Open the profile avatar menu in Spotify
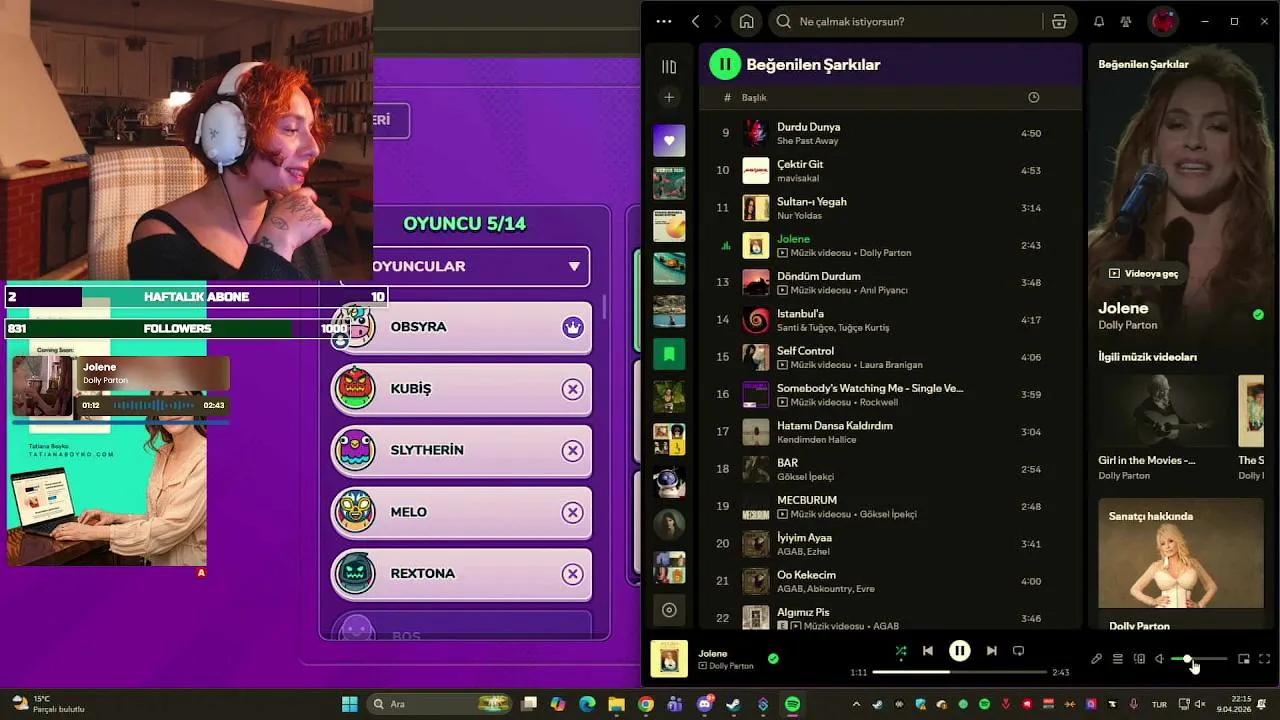The image size is (1280, 720). [1162, 21]
